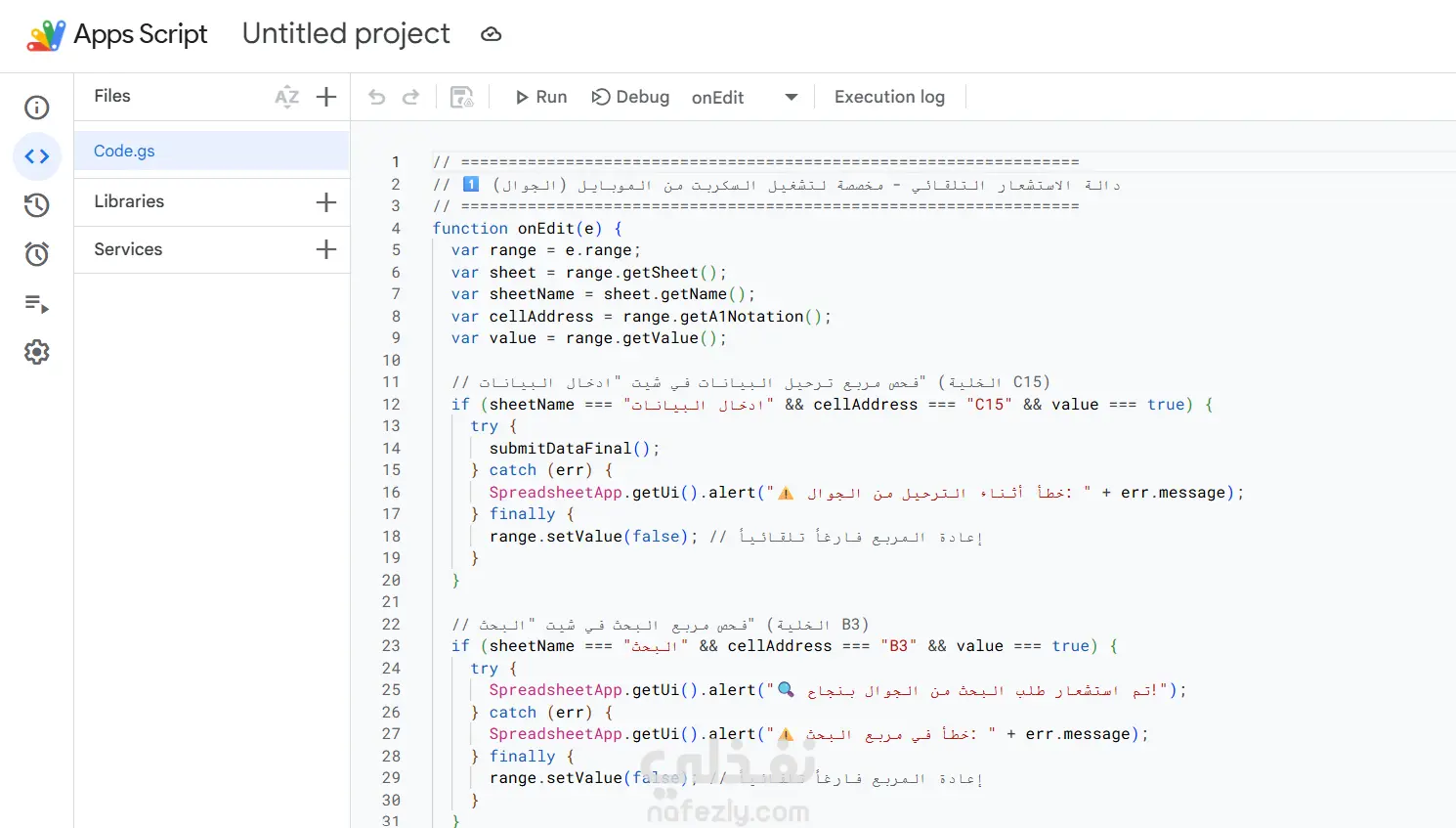
Task: Run the selected function
Action: [540, 97]
